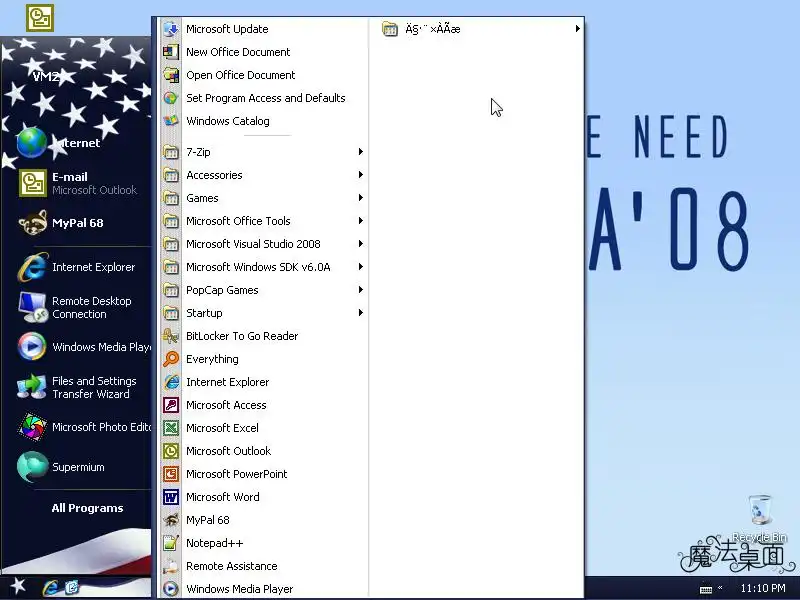This screenshot has width=800, height=600.
Task: Click the All Programs button
Action: click(x=87, y=508)
